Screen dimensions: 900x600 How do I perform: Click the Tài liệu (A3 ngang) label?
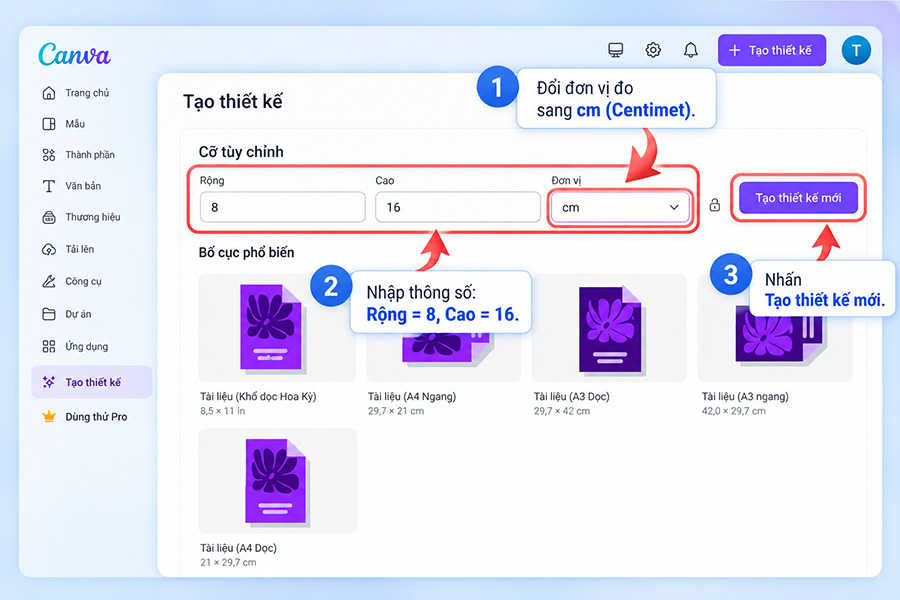pos(745,397)
